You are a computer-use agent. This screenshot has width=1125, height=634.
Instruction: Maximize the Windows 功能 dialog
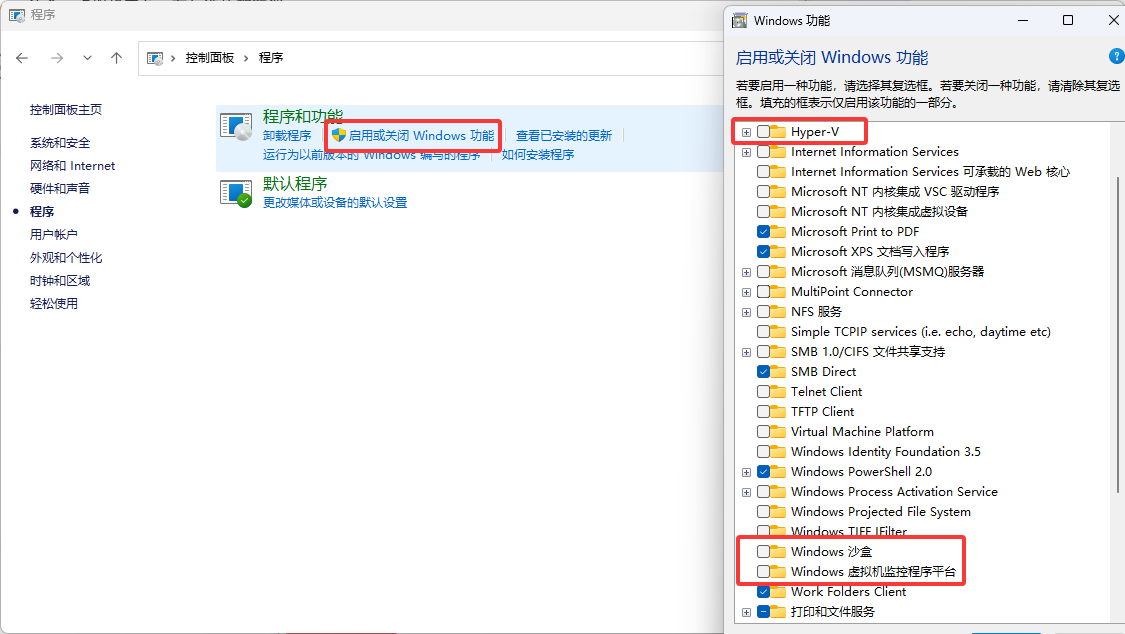tap(1068, 20)
